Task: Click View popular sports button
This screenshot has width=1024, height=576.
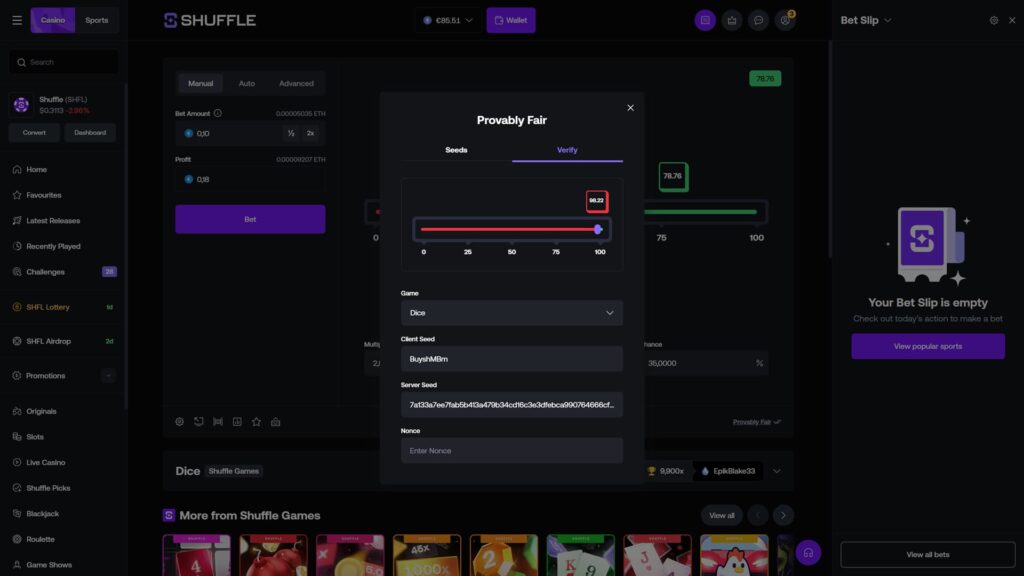Action: [x=928, y=346]
